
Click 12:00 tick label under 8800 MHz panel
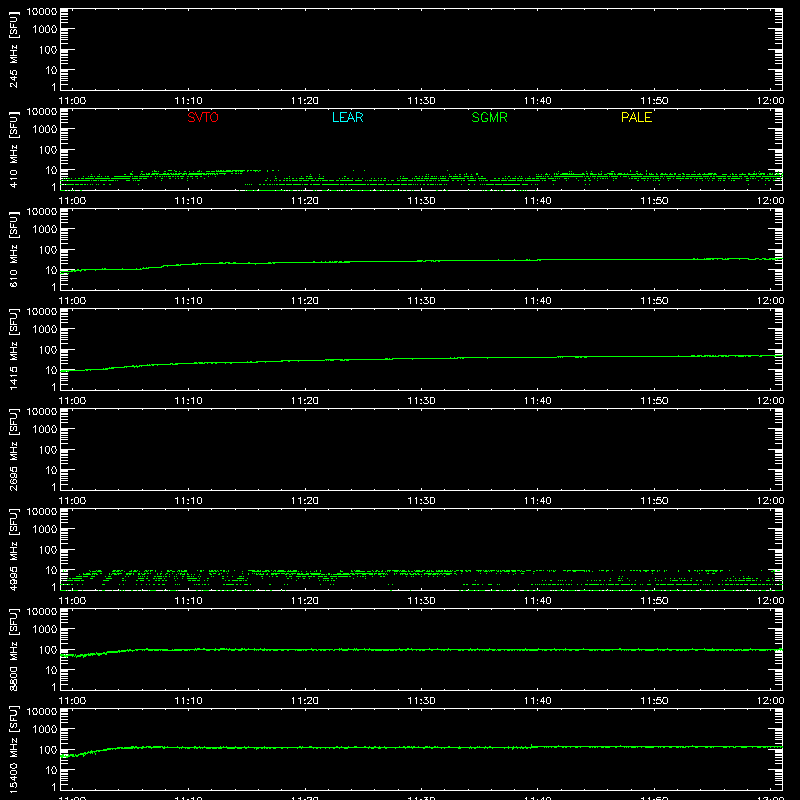(770, 701)
